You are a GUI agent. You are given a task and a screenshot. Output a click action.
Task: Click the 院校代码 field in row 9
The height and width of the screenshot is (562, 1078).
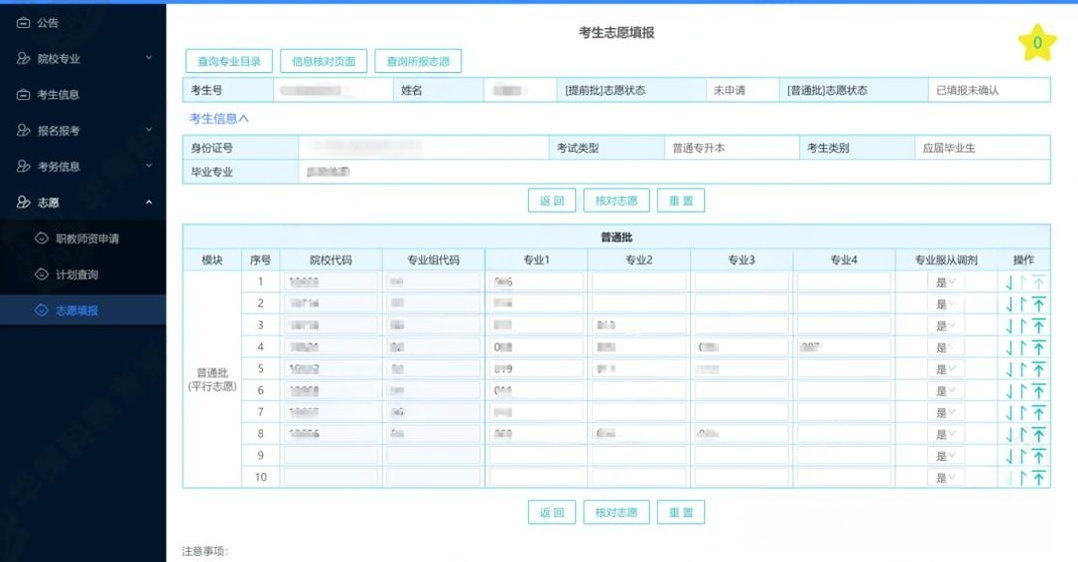coord(331,457)
